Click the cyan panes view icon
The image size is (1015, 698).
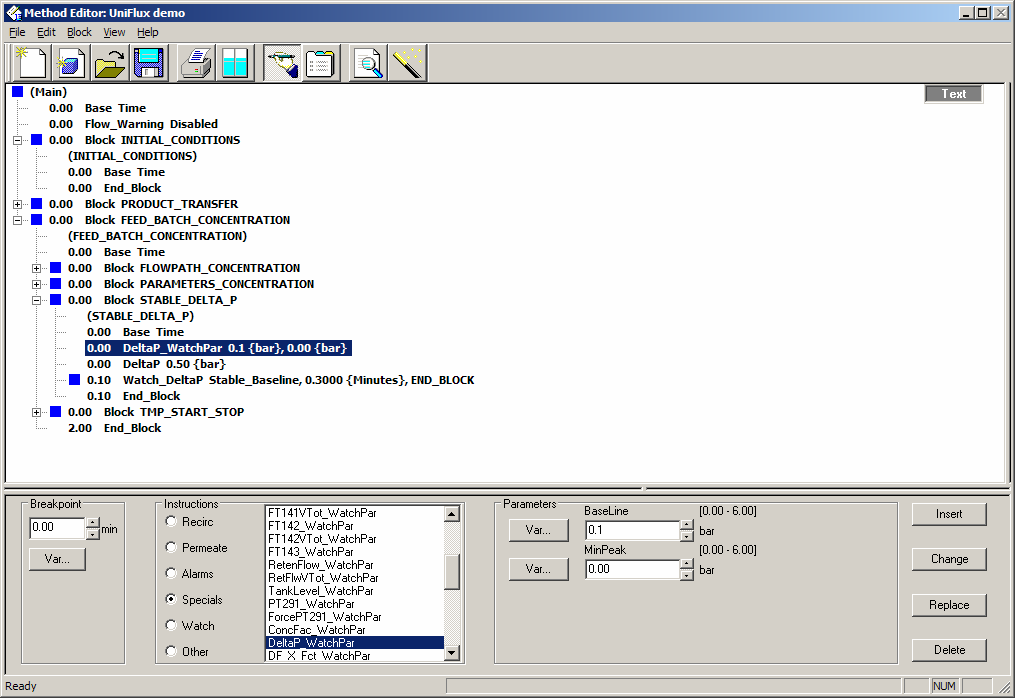click(235, 63)
